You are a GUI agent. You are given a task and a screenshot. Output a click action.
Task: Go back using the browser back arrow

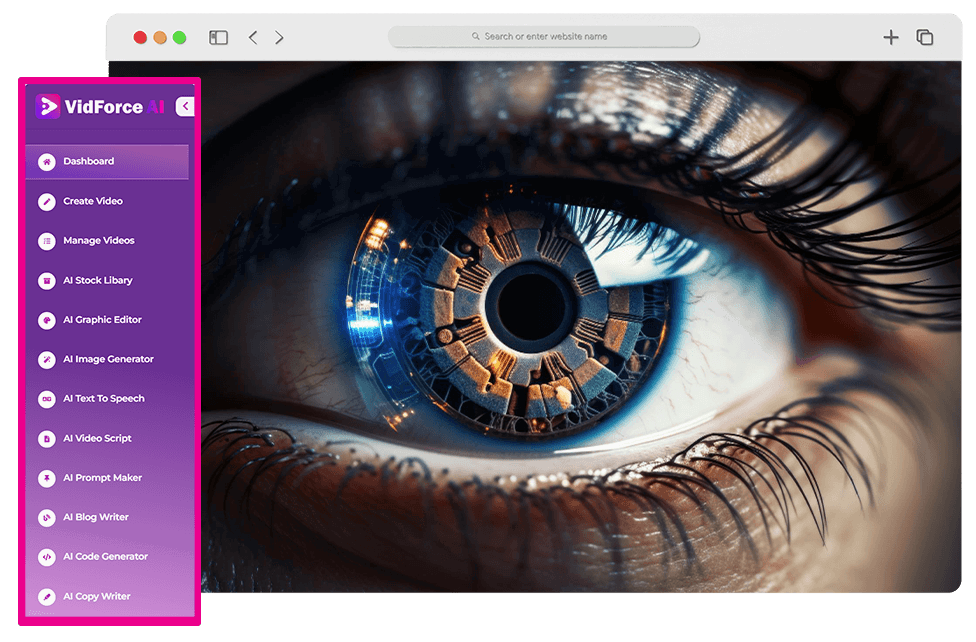coord(253,37)
